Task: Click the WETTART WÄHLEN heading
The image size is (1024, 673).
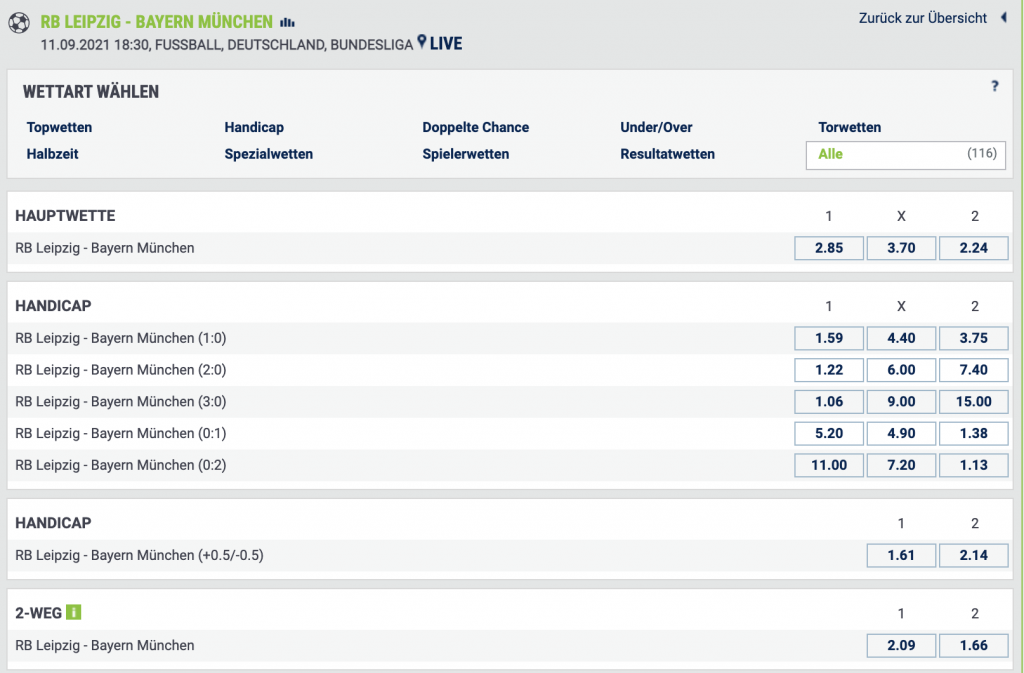Action: pos(91,92)
